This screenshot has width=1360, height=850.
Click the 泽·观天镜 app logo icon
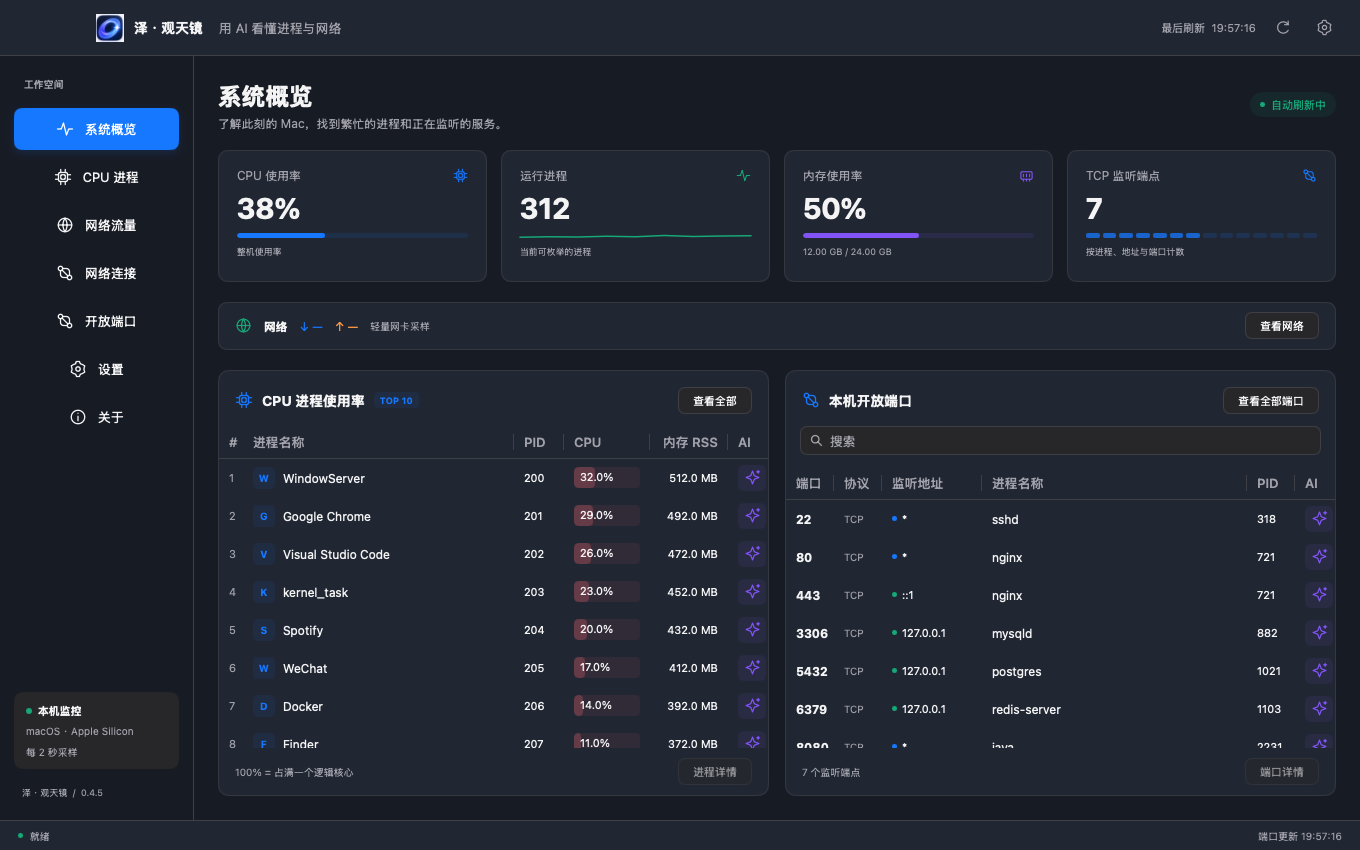(110, 28)
